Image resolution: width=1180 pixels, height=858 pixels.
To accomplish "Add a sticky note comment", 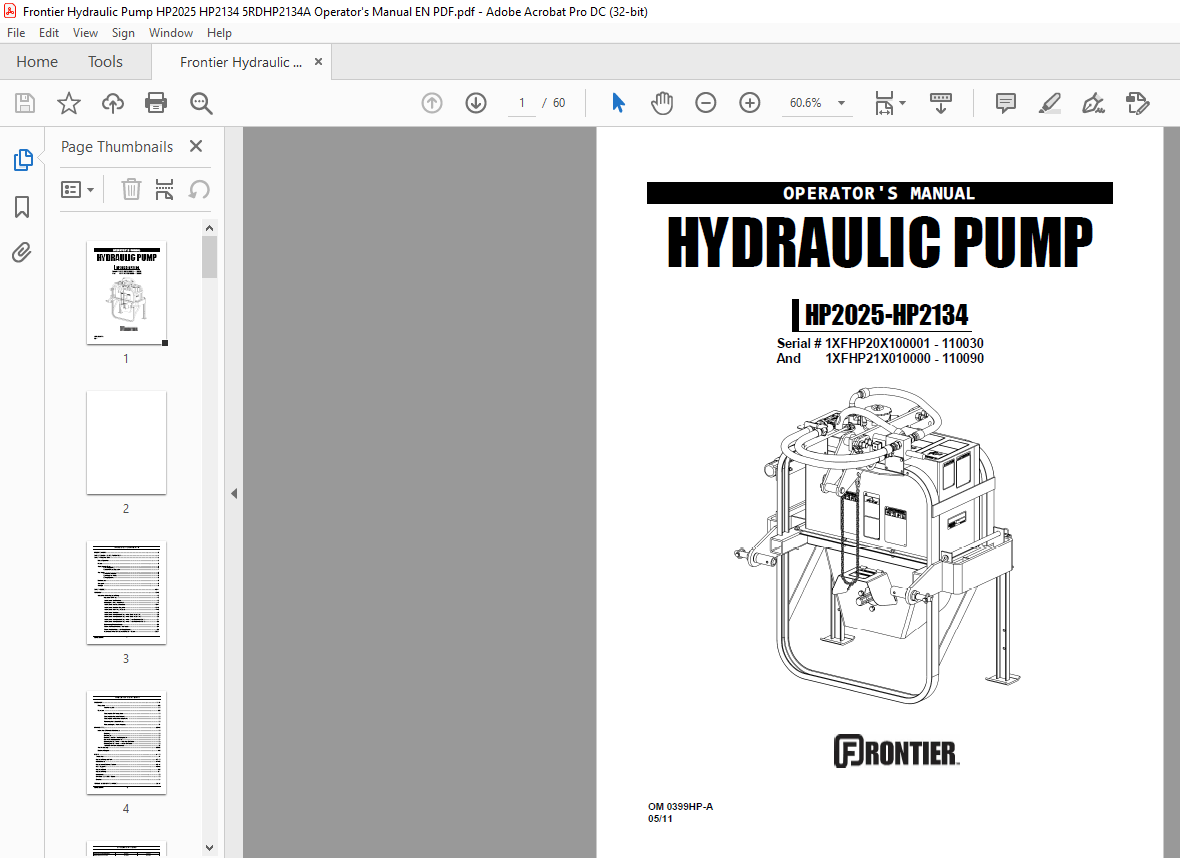I will 1005,103.
